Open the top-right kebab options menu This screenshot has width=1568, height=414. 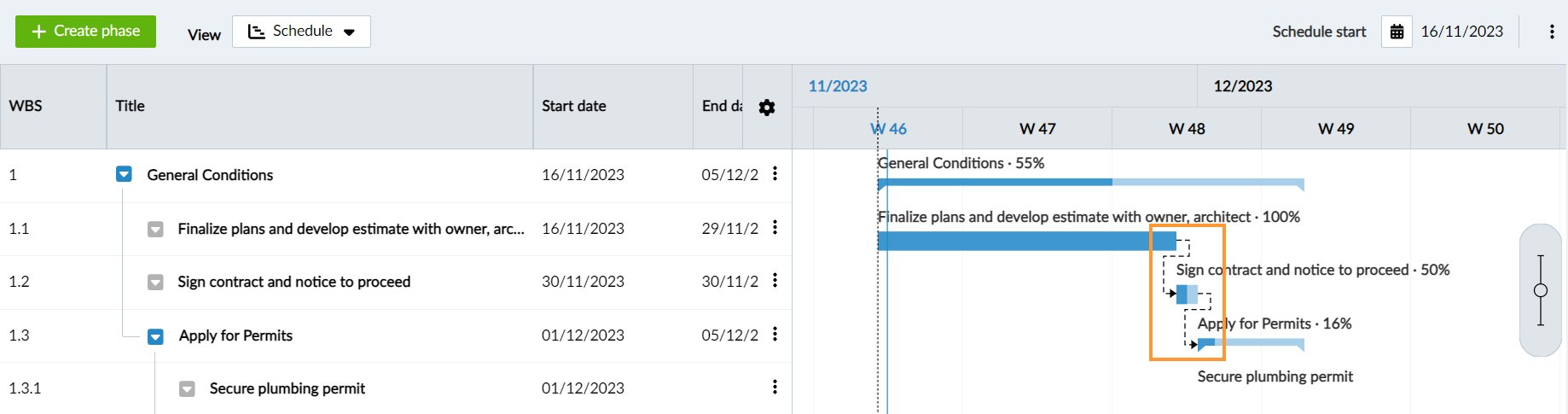(1551, 32)
